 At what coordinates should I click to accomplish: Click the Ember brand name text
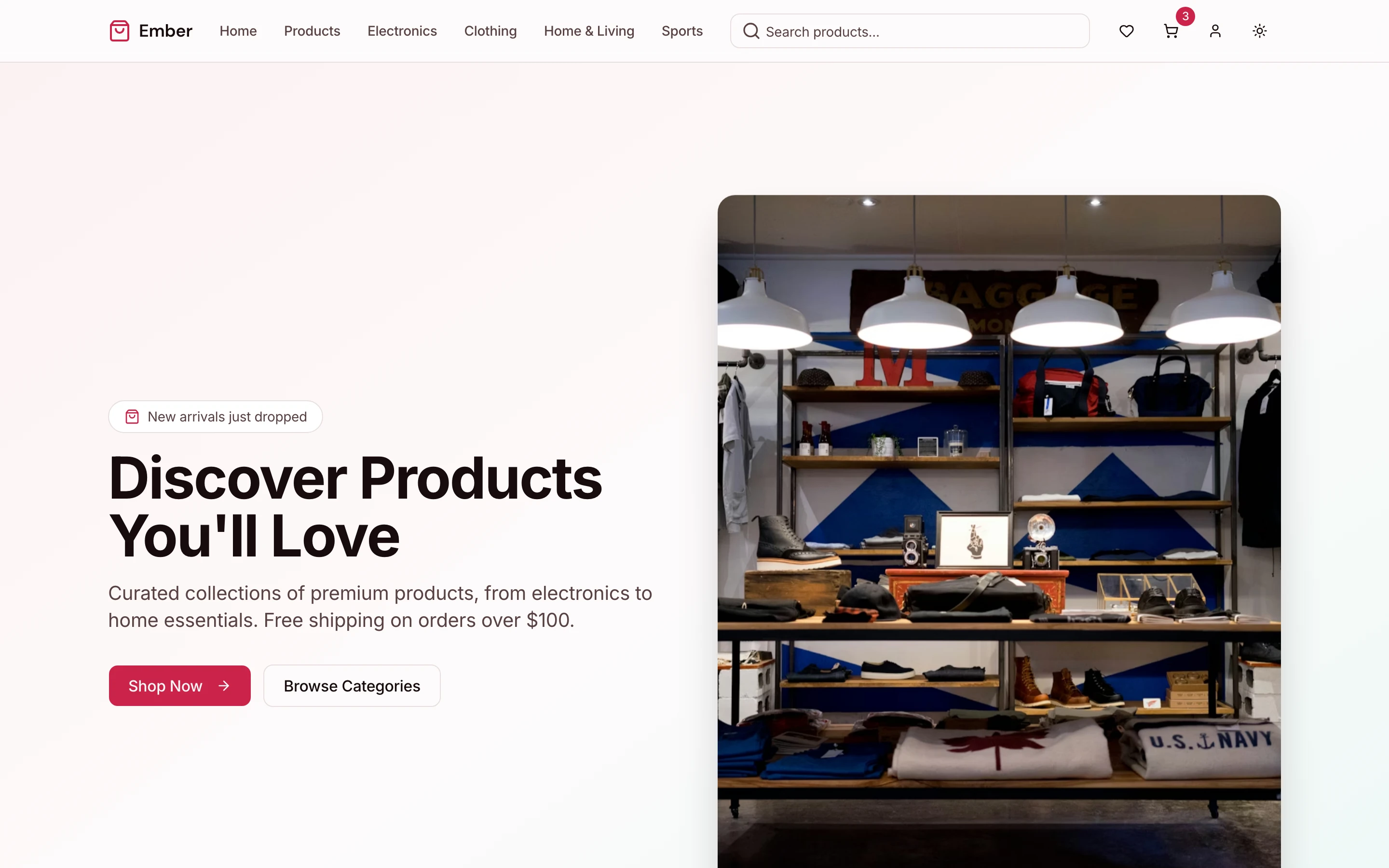tap(165, 31)
